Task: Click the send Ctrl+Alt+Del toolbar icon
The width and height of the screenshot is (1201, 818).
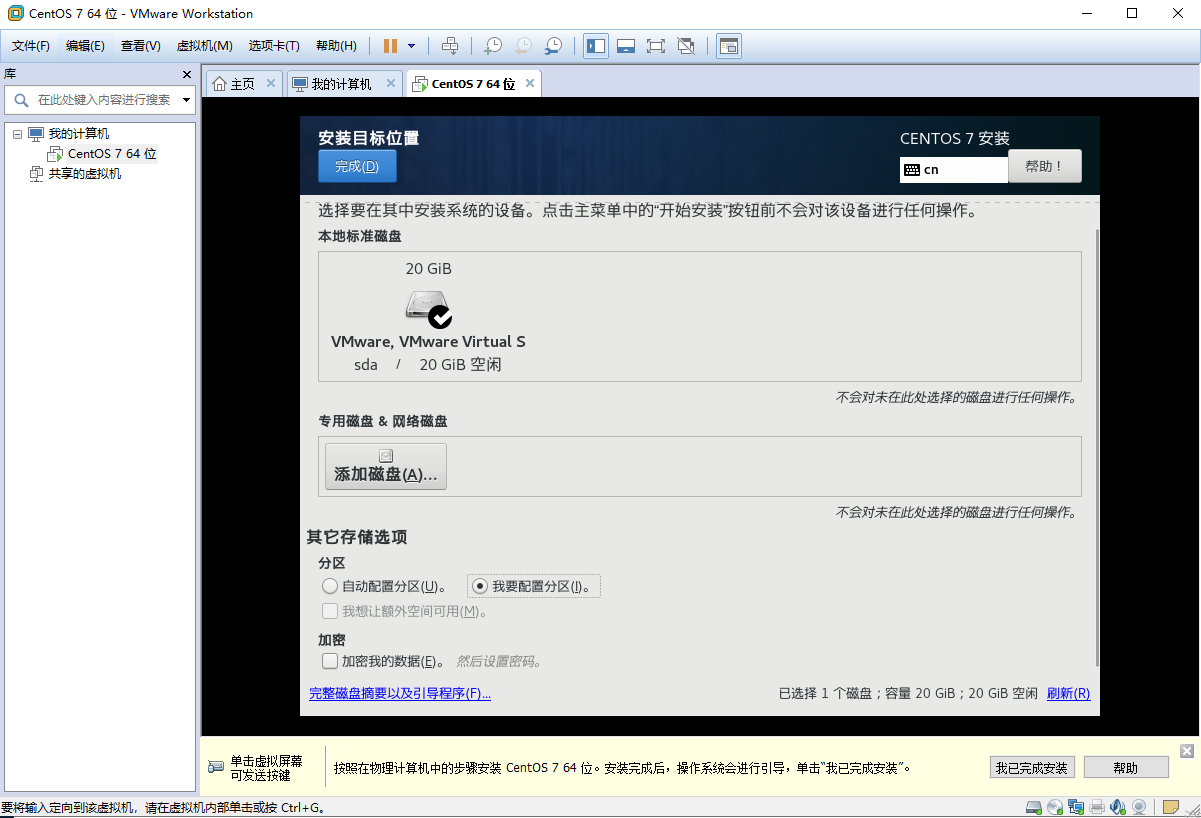Action: [x=450, y=46]
